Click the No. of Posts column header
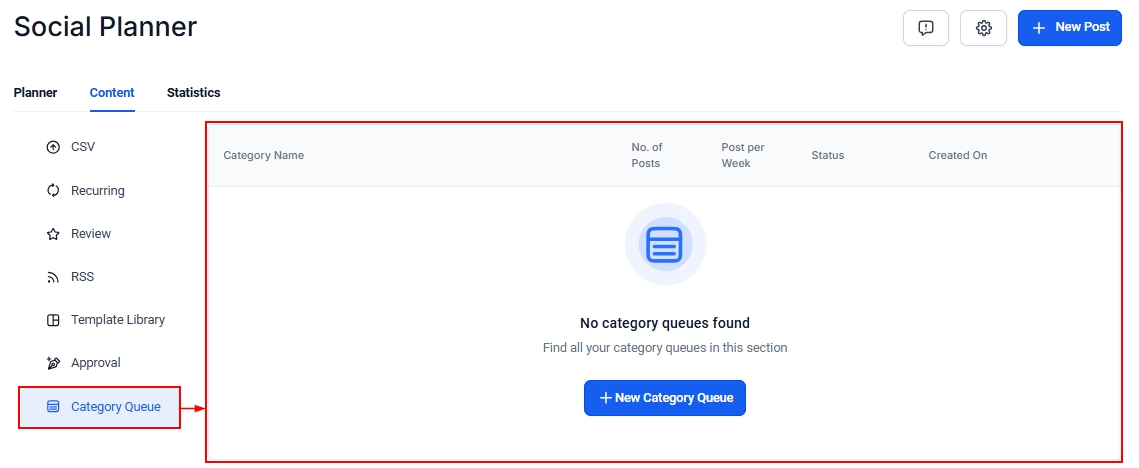Image resolution: width=1139 pixels, height=468 pixels. point(647,155)
